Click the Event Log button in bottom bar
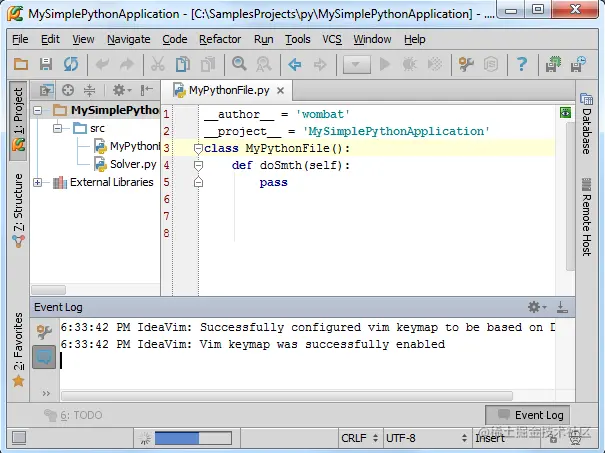 pyautogui.click(x=527, y=415)
